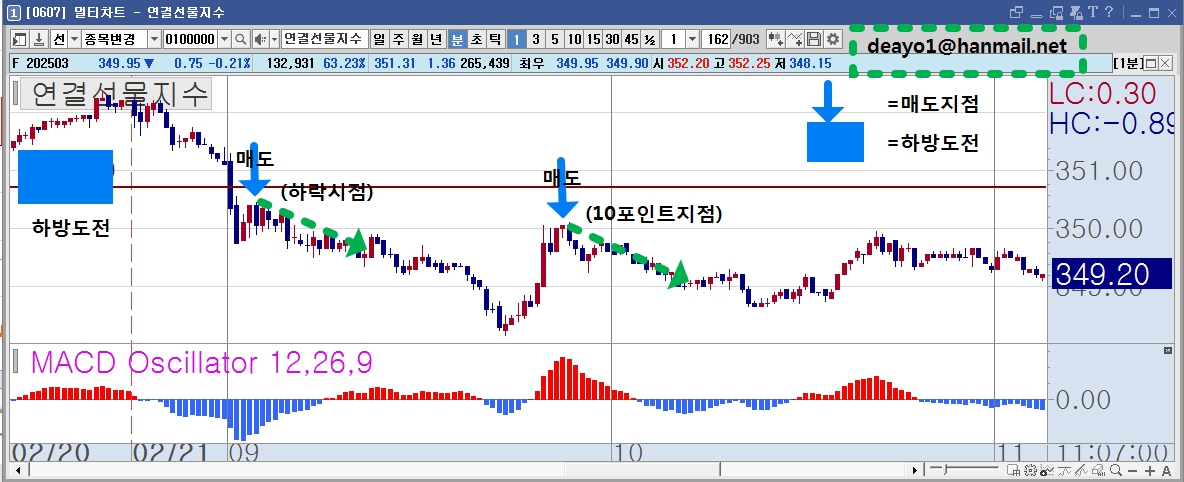Click the MACD Oscillator 12,26,9 label

pos(201,363)
